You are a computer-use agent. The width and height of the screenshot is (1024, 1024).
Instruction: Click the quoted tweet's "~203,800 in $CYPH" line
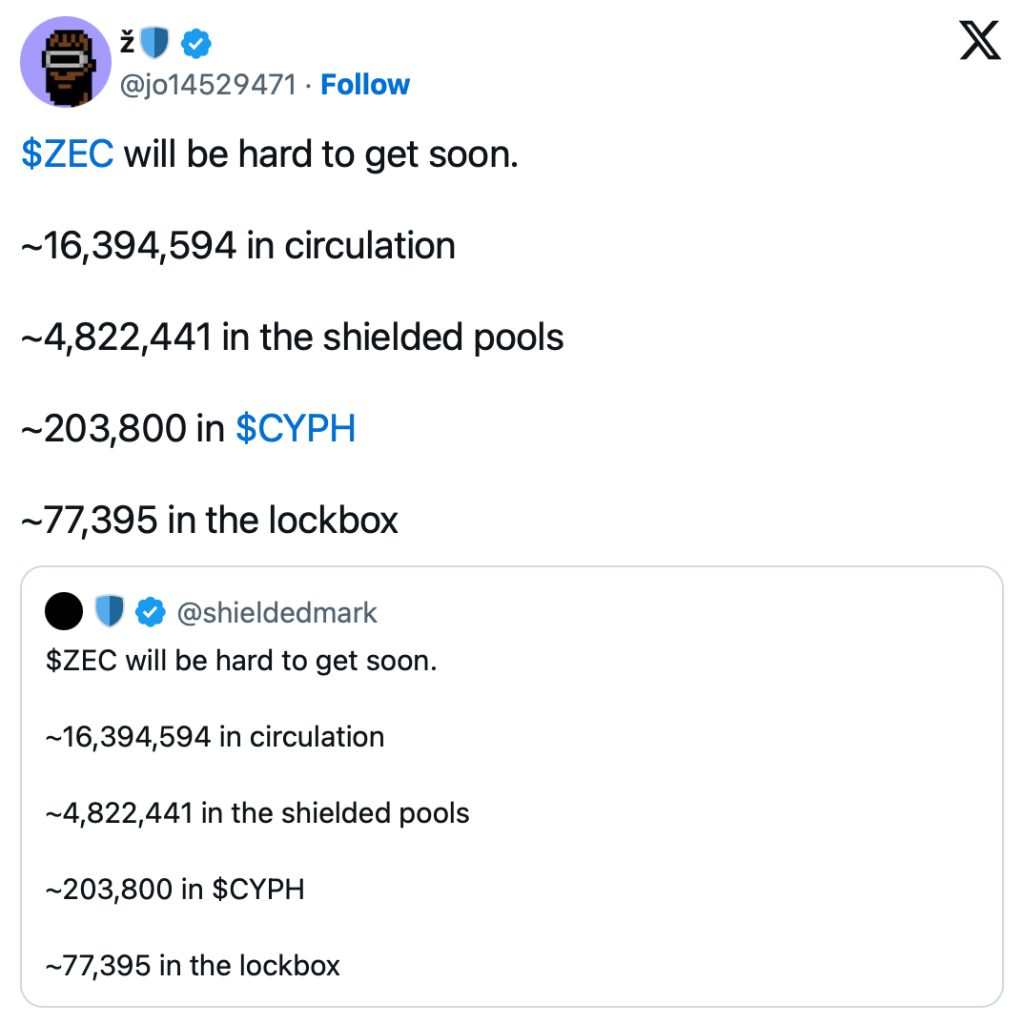175,889
